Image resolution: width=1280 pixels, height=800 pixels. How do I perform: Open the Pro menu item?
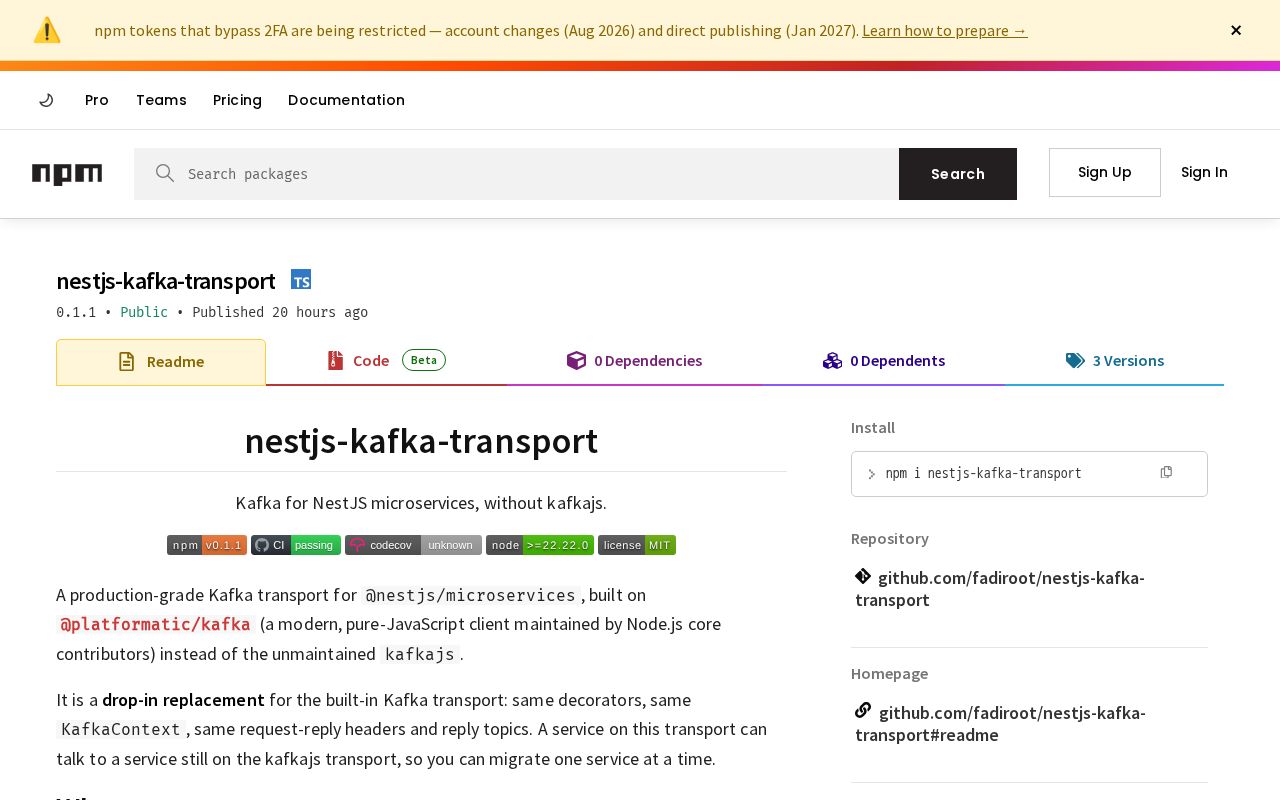click(x=97, y=100)
